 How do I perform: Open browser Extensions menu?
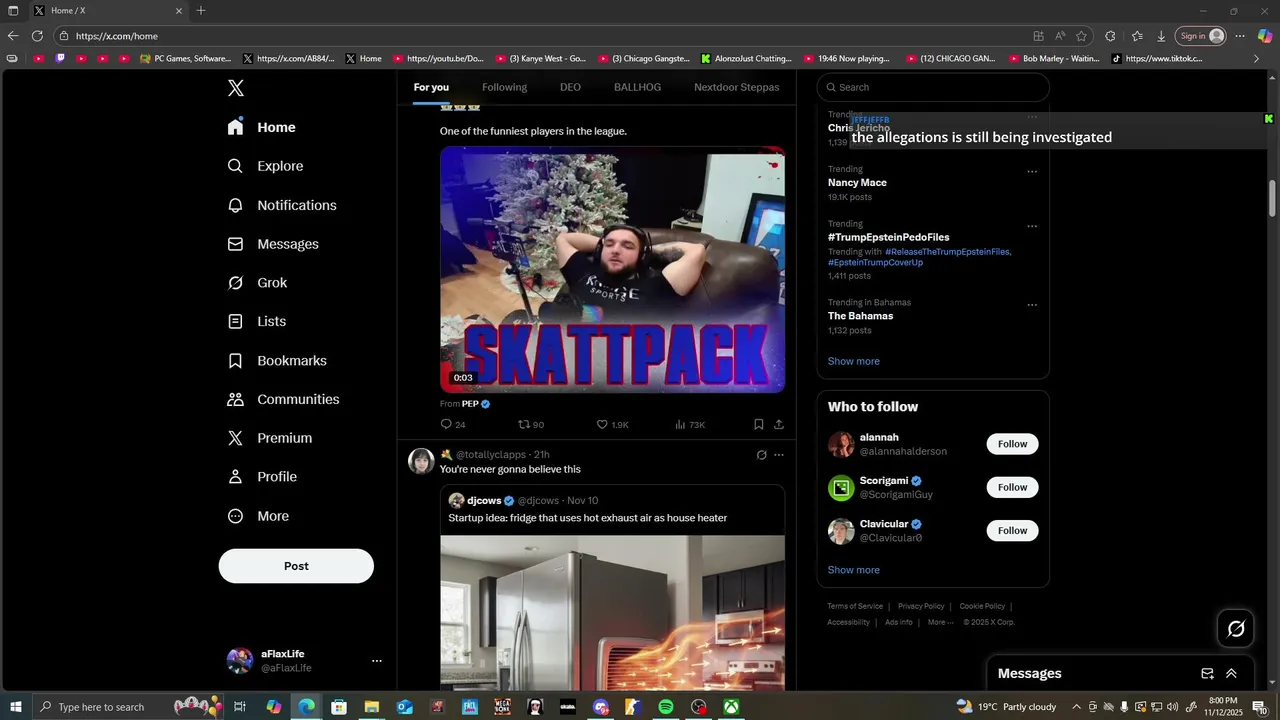point(1110,36)
